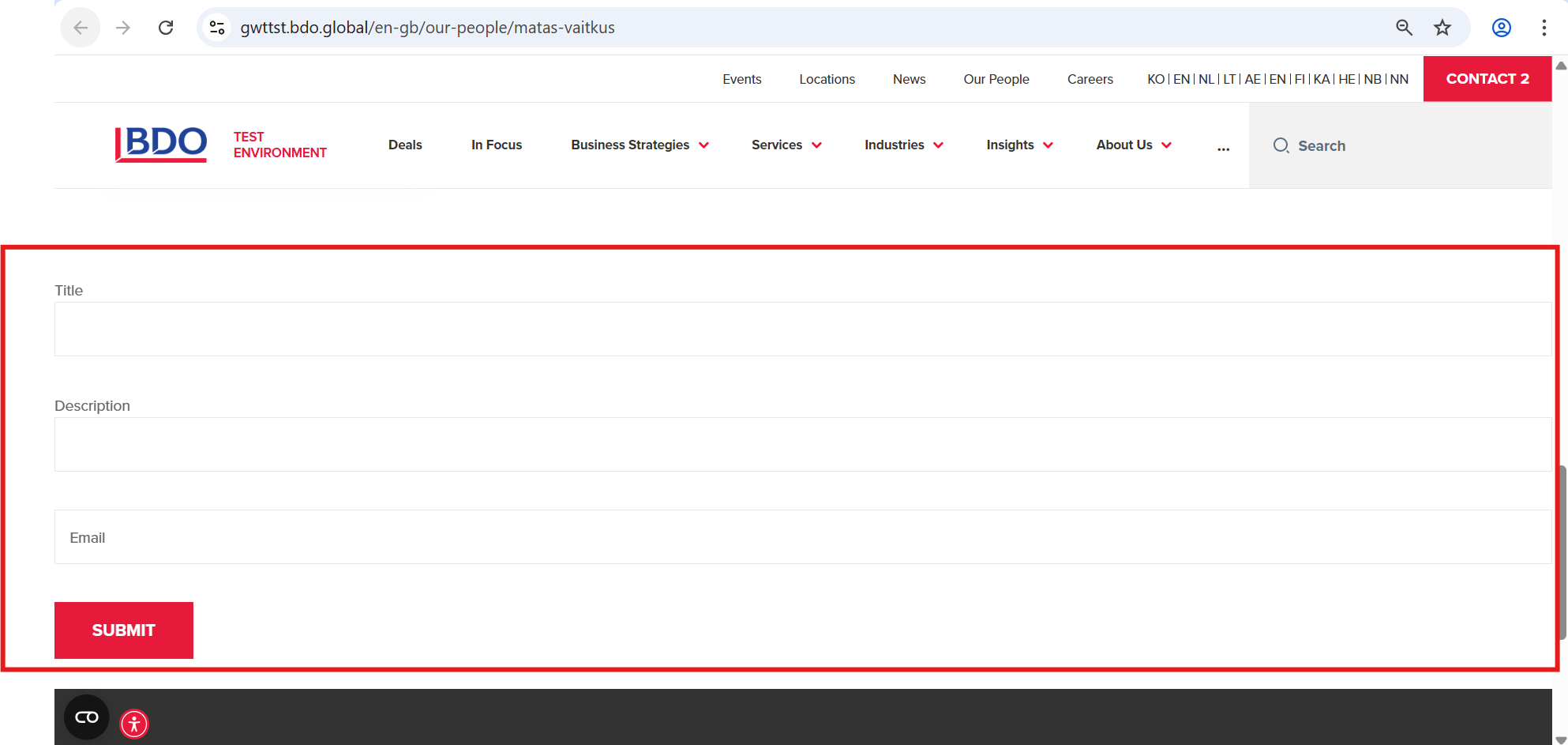Switch language to NL
The image size is (1568, 745).
click(1206, 79)
